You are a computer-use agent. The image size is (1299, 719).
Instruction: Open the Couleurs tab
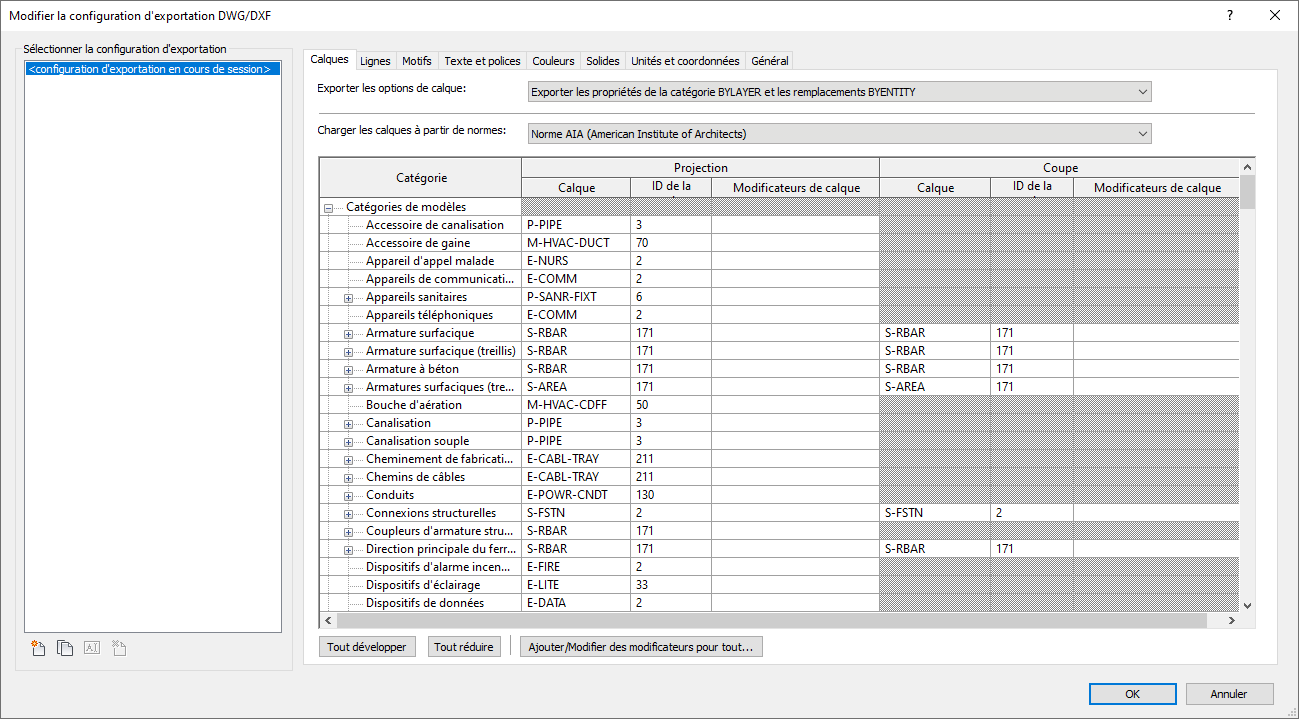coord(553,61)
